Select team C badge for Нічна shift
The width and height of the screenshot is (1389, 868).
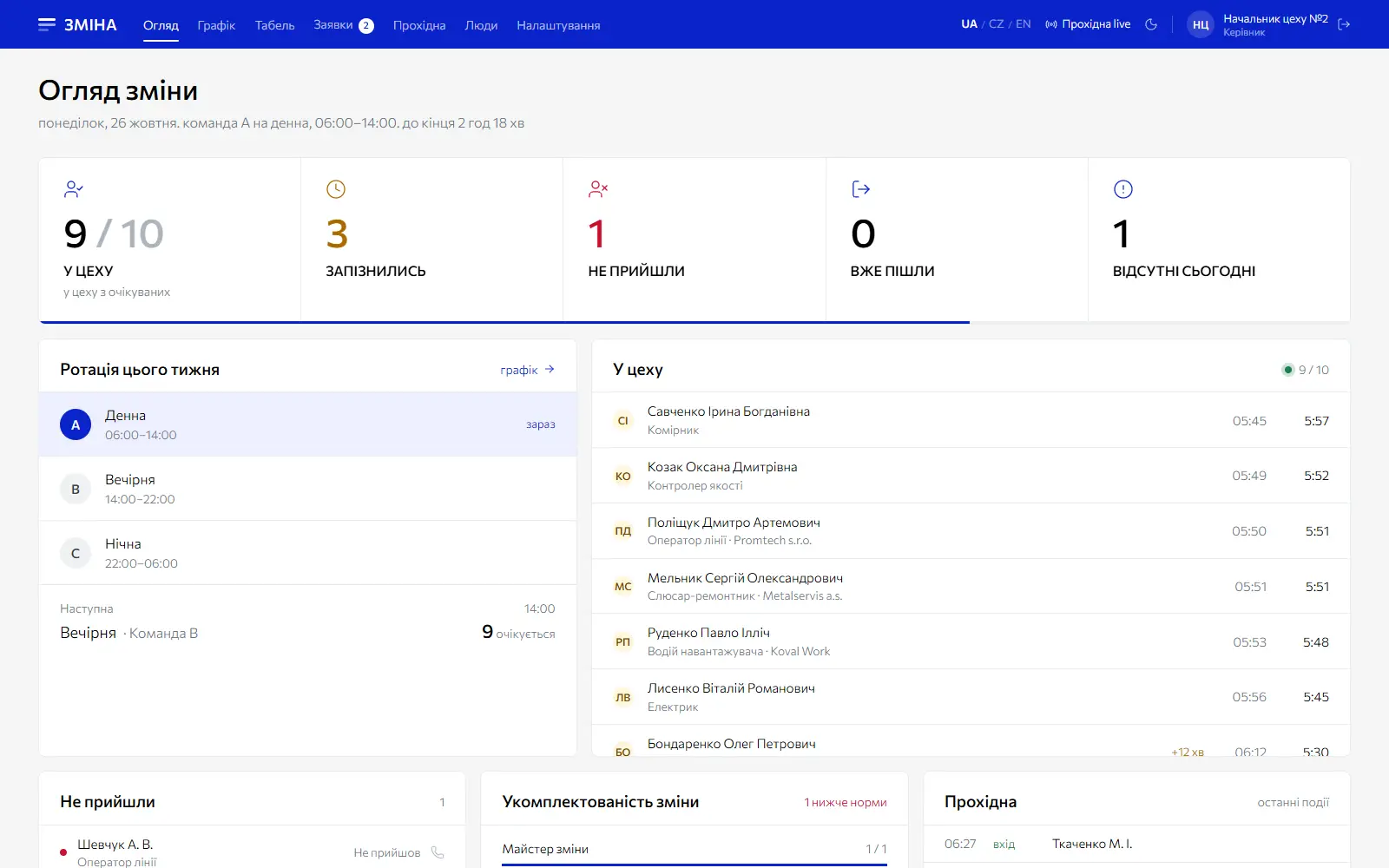point(76,553)
